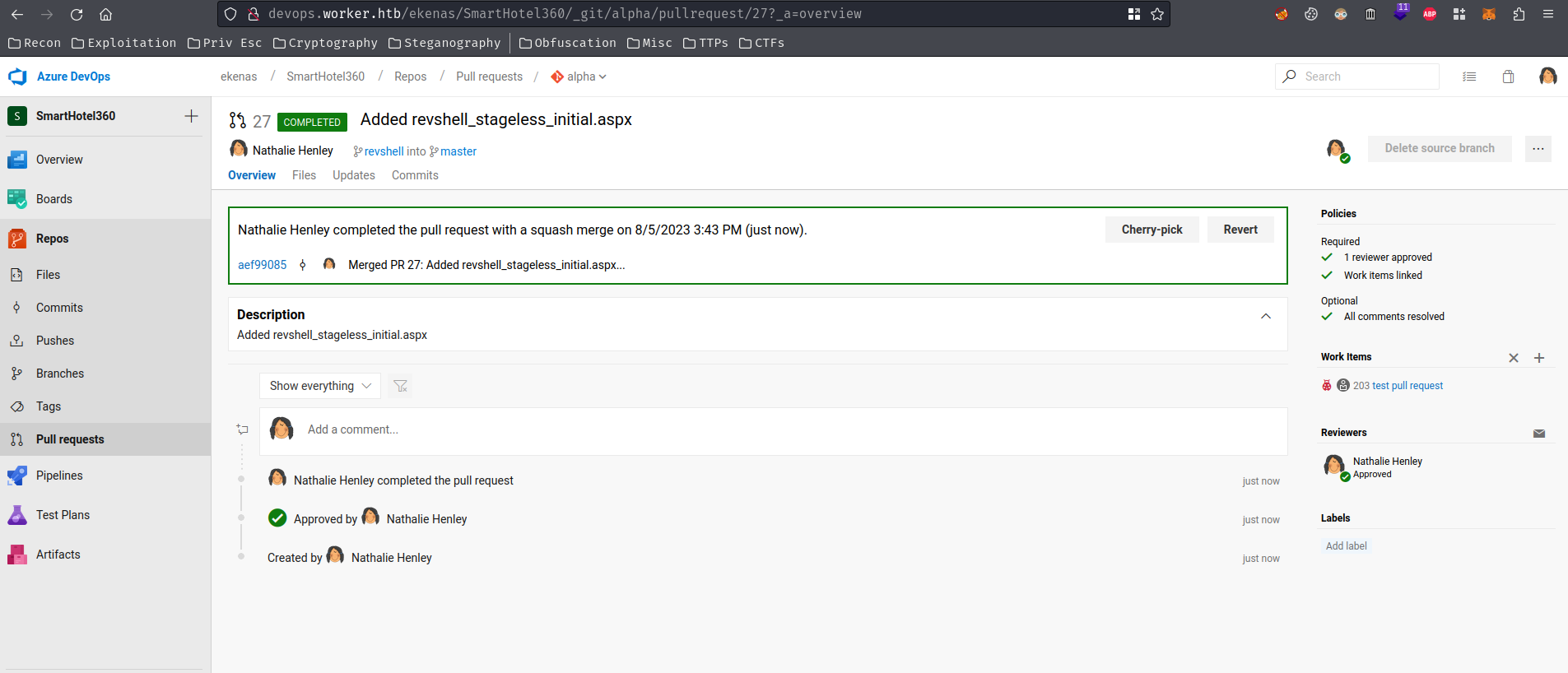Click the email reviewers envelope icon
1568x673 pixels.
(x=1539, y=434)
